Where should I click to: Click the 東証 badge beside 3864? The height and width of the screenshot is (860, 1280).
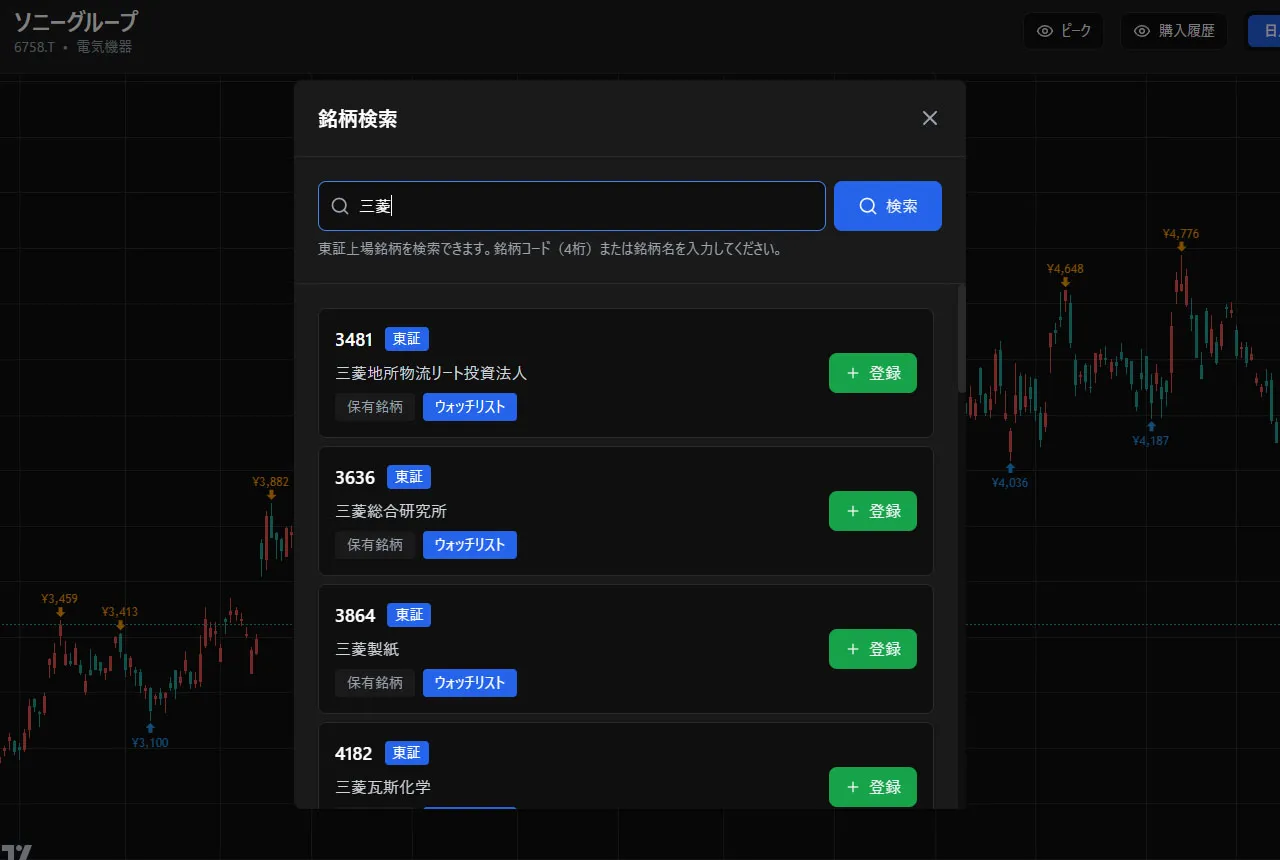pos(409,615)
